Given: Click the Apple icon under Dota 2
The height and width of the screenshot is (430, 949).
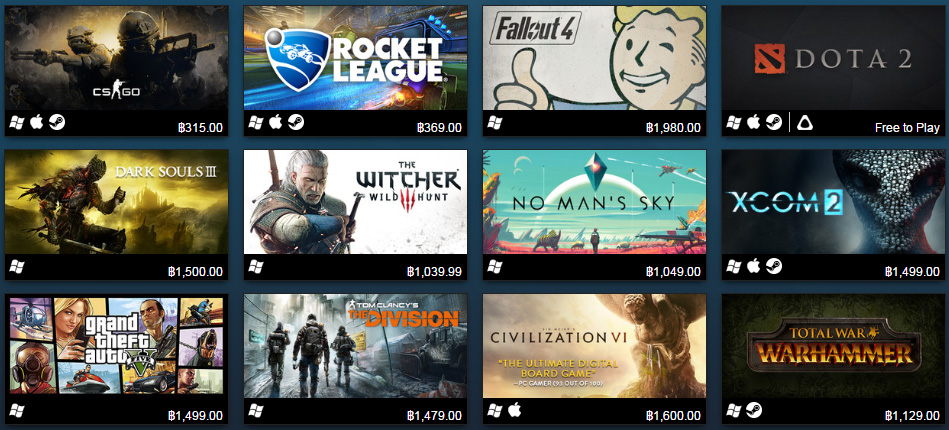Looking at the screenshot, I should [754, 122].
